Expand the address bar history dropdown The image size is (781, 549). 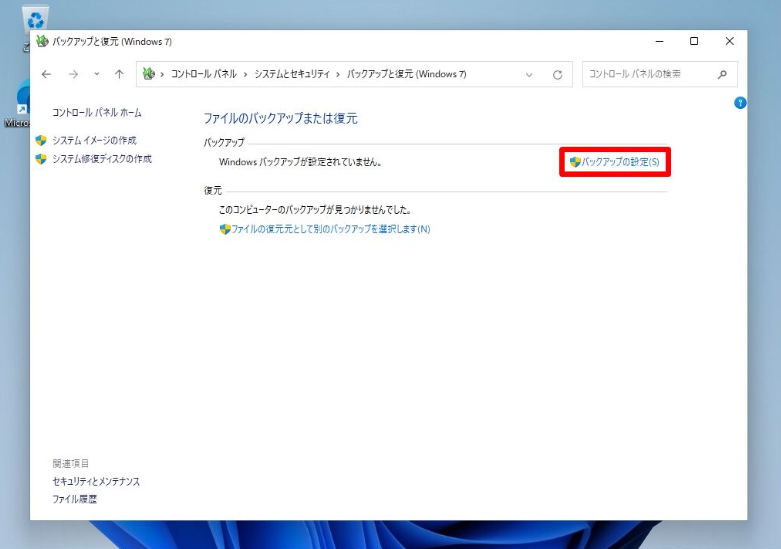click(529, 75)
